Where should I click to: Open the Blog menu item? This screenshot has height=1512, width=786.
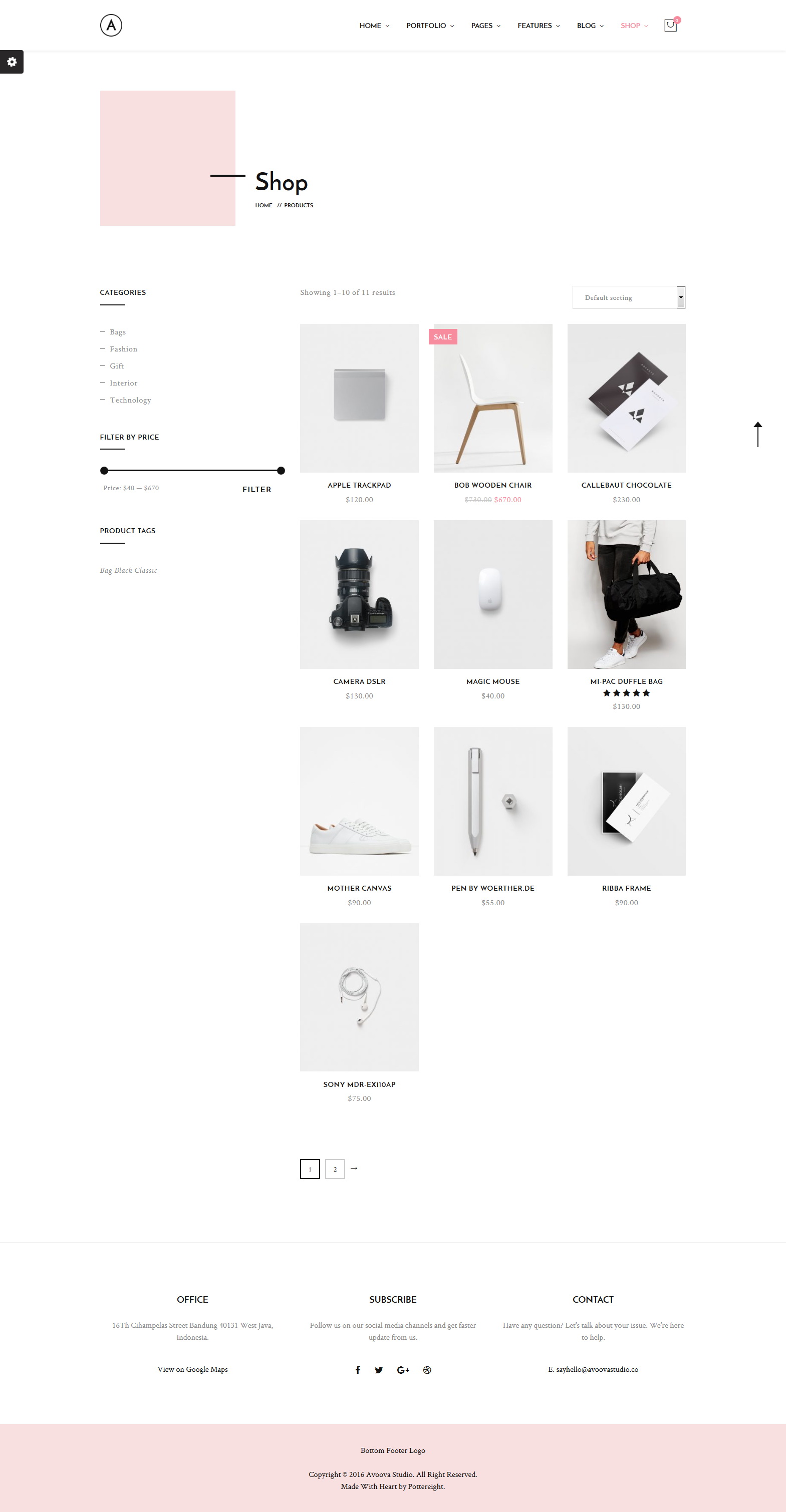pos(590,25)
